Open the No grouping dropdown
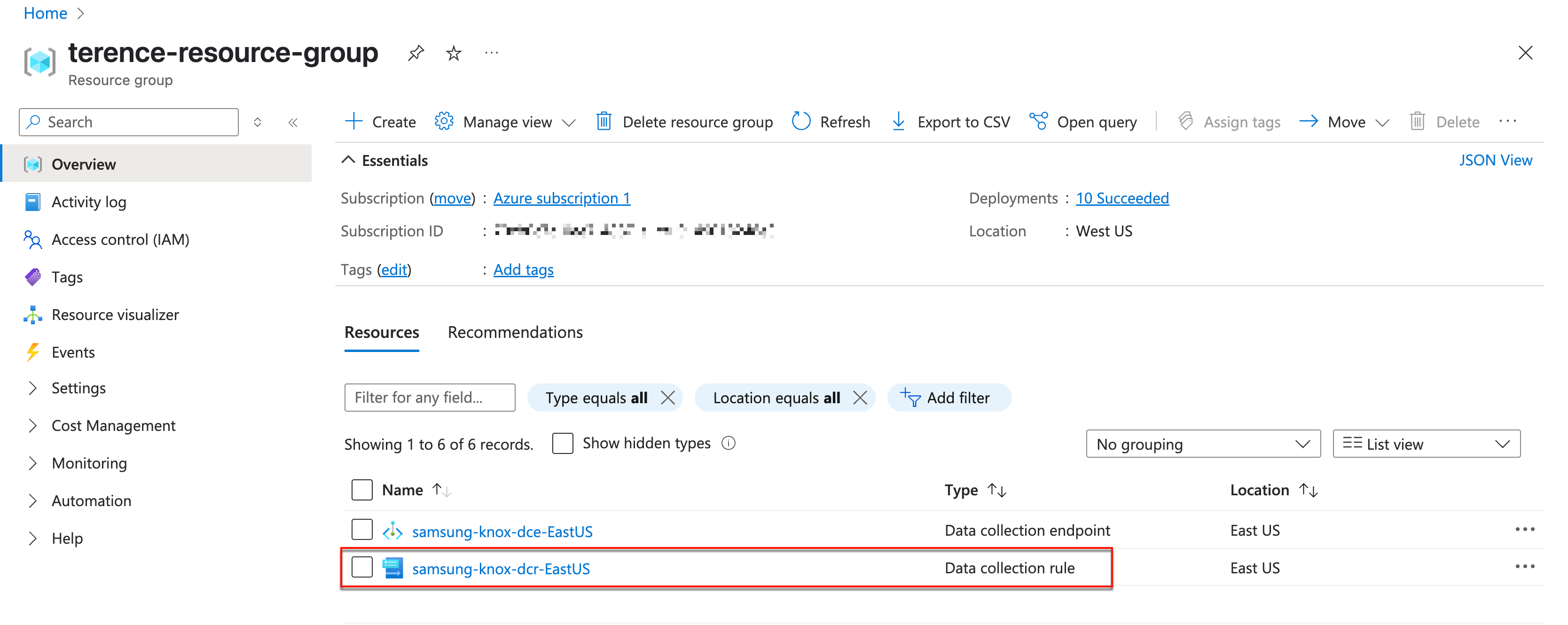The width and height of the screenshot is (1568, 625). coord(1202,444)
